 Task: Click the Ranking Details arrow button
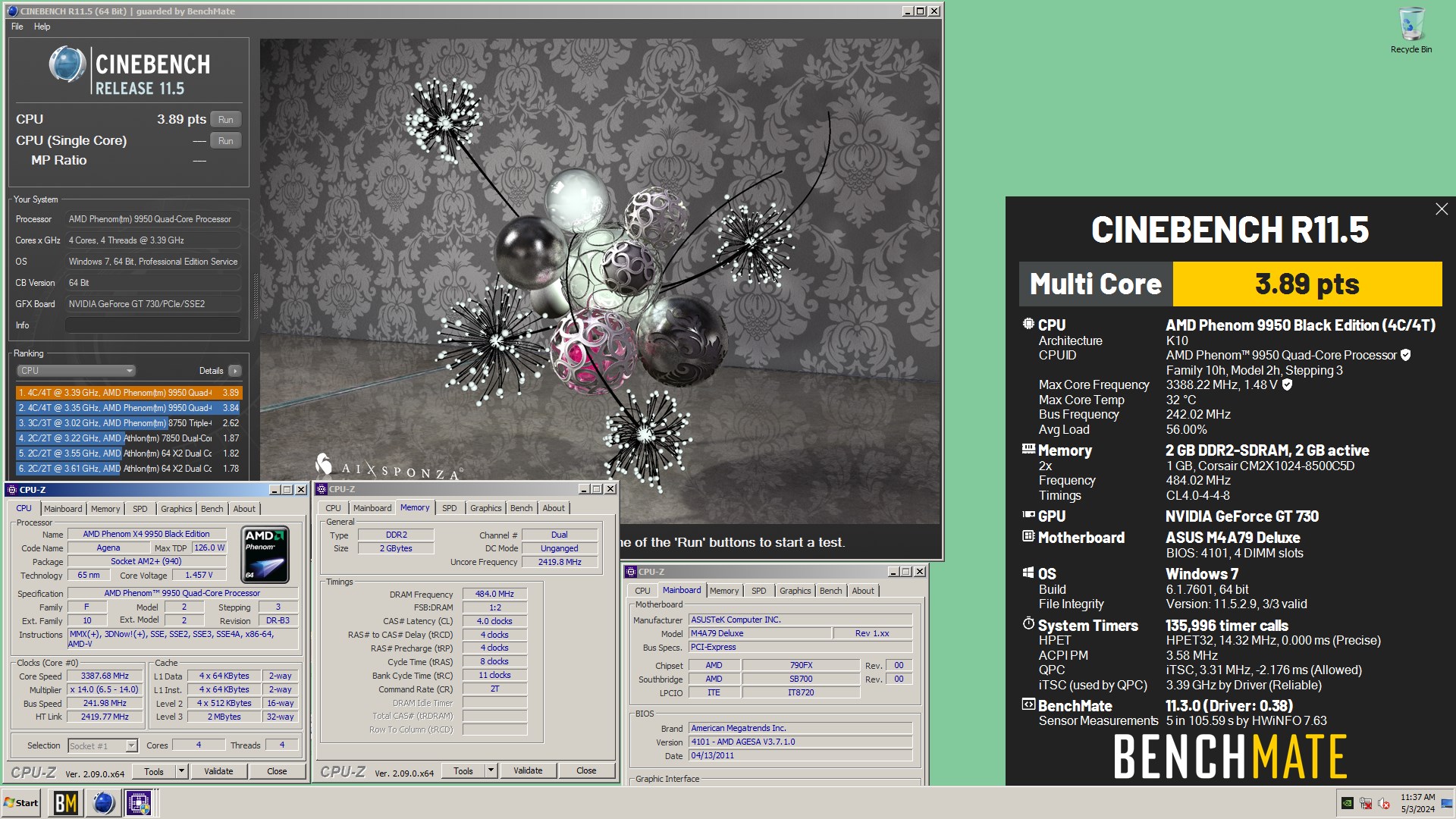[235, 371]
